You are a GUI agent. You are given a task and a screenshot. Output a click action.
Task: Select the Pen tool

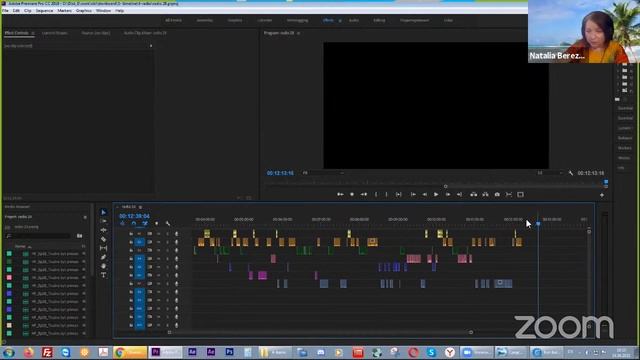tap(103, 257)
